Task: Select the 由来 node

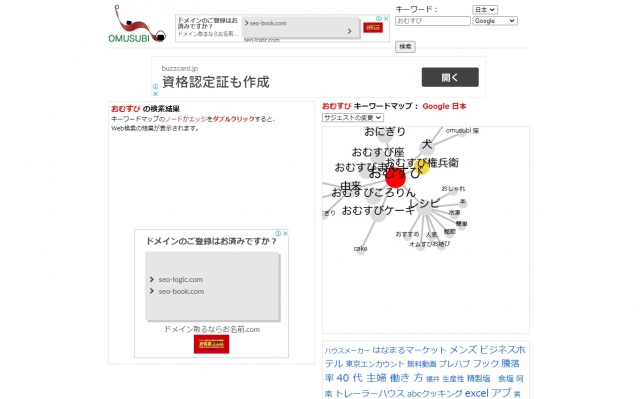Action: 351,186
